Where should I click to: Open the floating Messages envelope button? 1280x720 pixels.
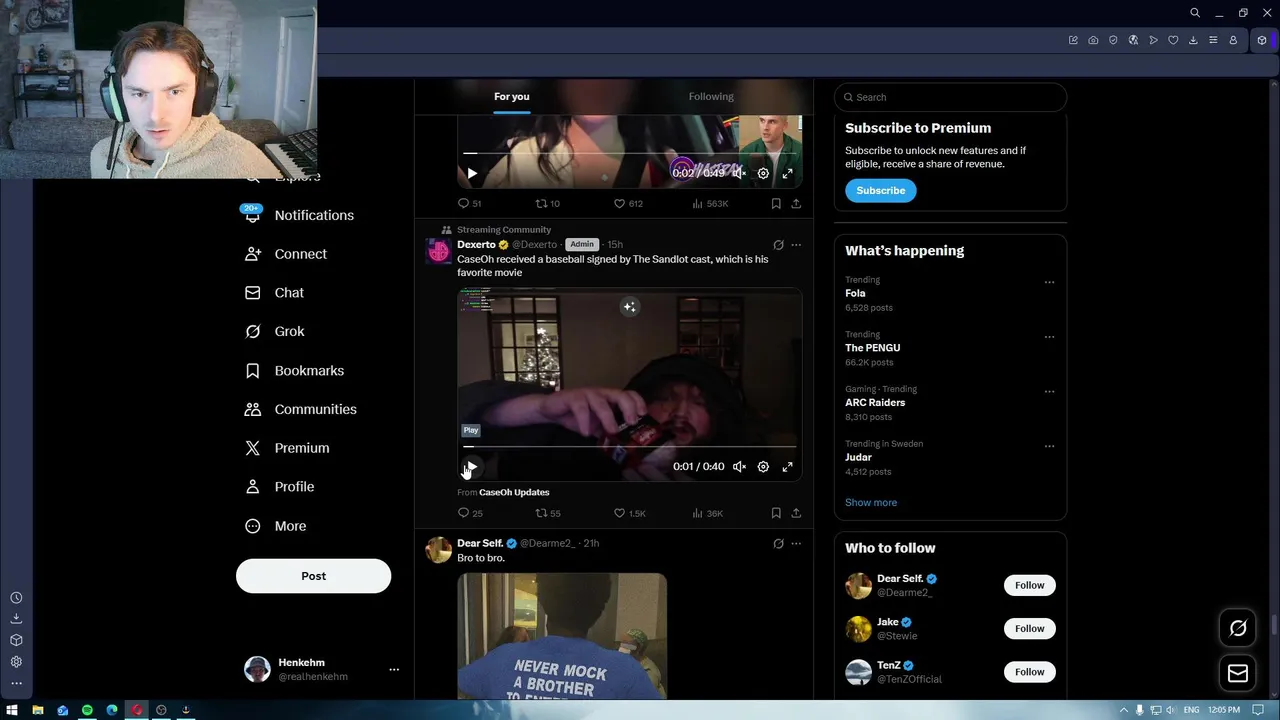coord(1238,673)
